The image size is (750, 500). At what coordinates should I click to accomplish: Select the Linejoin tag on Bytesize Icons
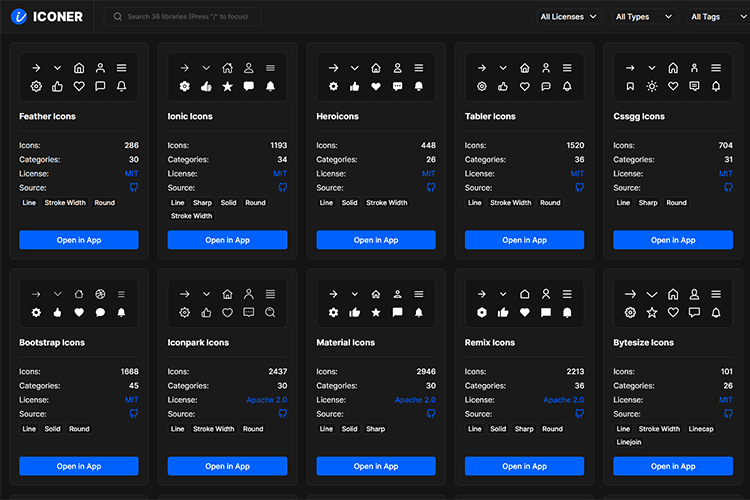click(x=629, y=442)
